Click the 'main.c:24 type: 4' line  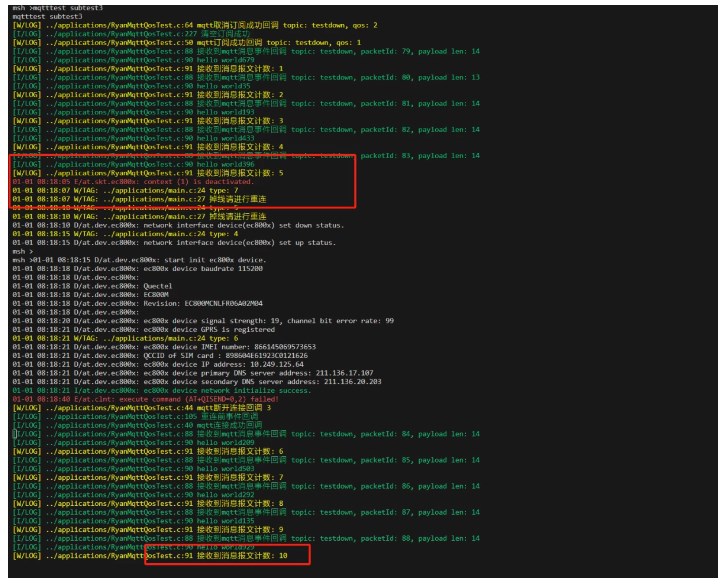125,234
